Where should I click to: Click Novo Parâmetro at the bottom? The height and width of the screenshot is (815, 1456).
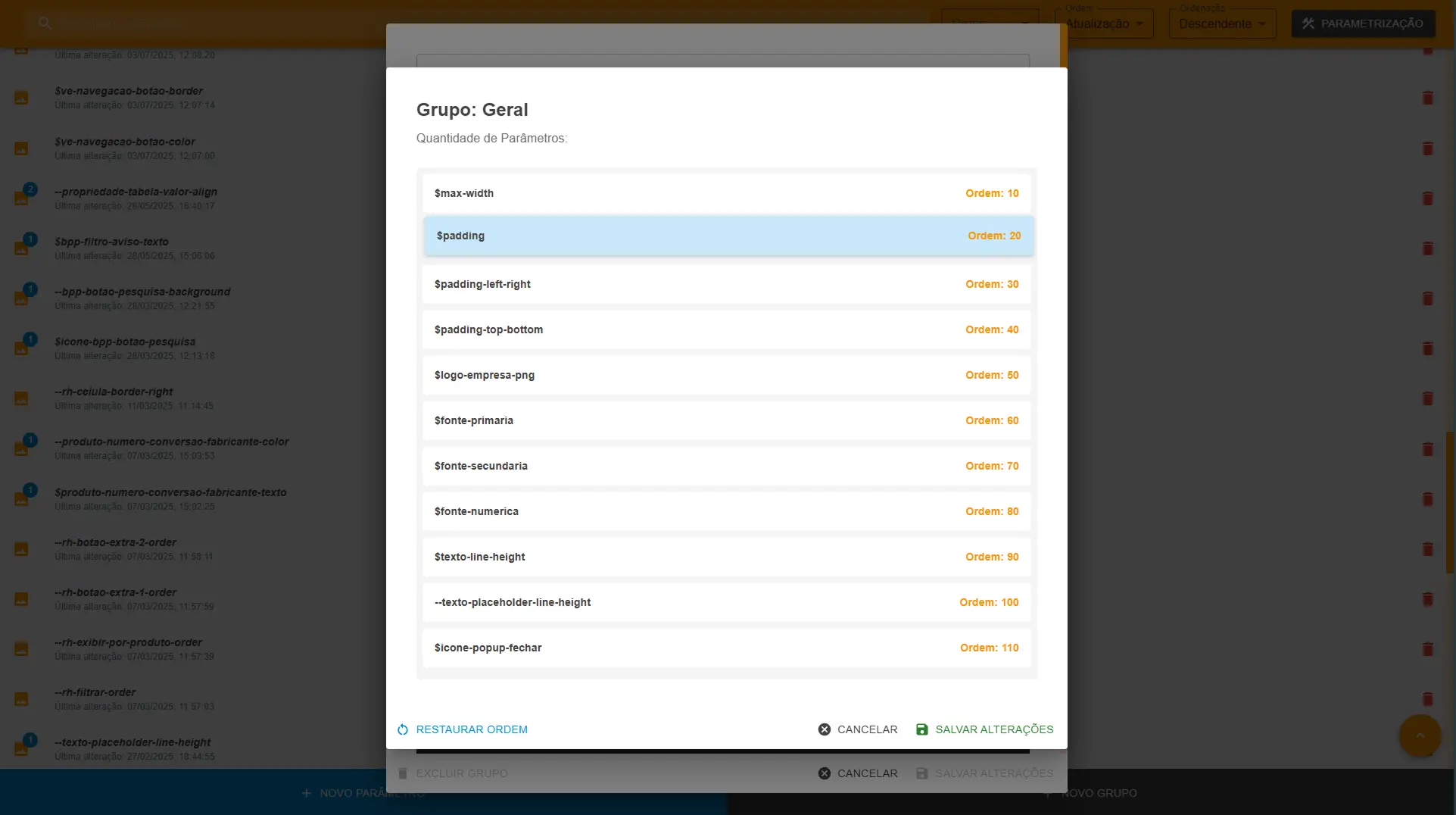coord(363,793)
